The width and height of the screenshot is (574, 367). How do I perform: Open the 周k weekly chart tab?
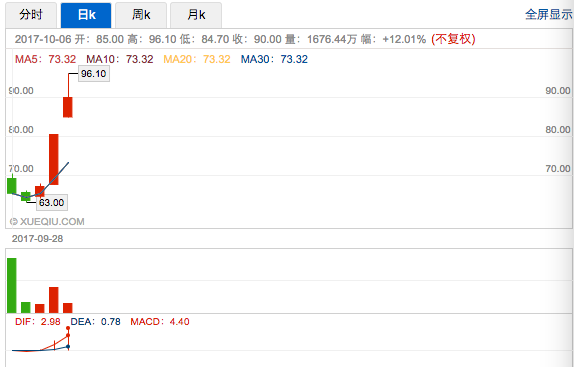[141, 15]
